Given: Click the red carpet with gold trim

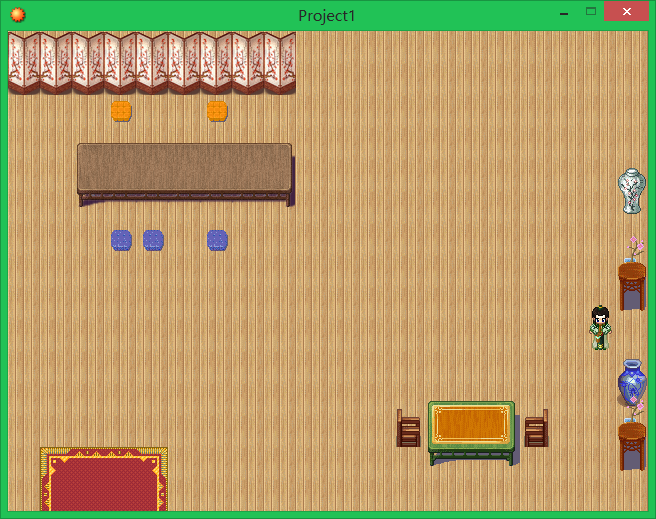Looking at the screenshot, I should click(104, 479).
